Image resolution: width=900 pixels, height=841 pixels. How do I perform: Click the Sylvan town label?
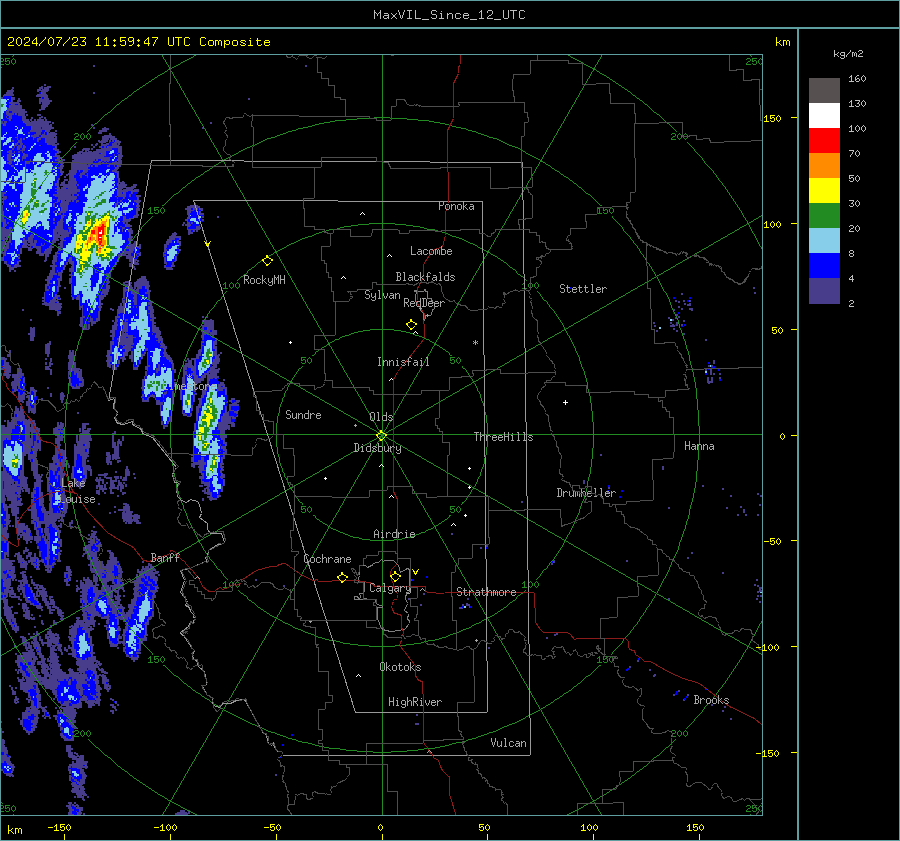point(382,295)
